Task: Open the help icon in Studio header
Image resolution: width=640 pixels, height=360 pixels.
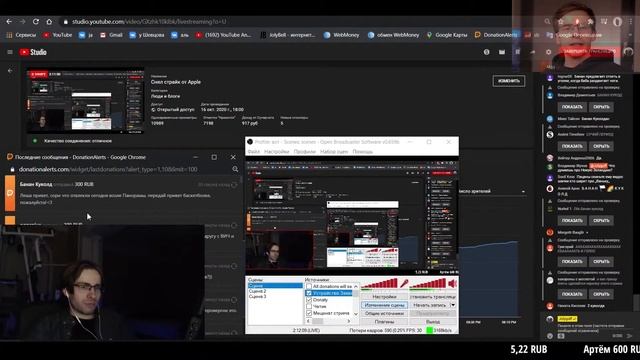Action: tap(487, 52)
